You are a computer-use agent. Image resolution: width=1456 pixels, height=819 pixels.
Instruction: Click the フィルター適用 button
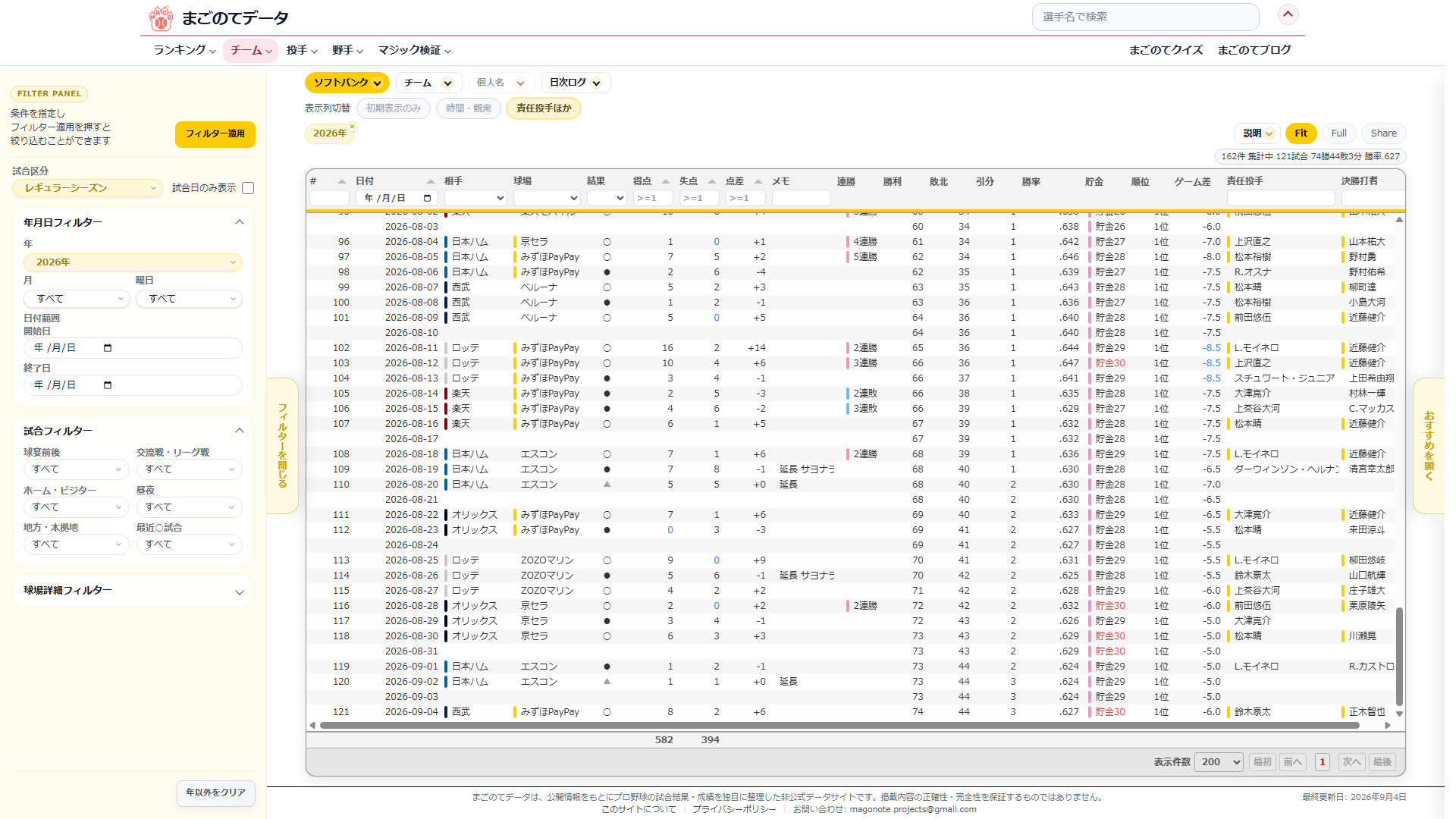click(215, 134)
